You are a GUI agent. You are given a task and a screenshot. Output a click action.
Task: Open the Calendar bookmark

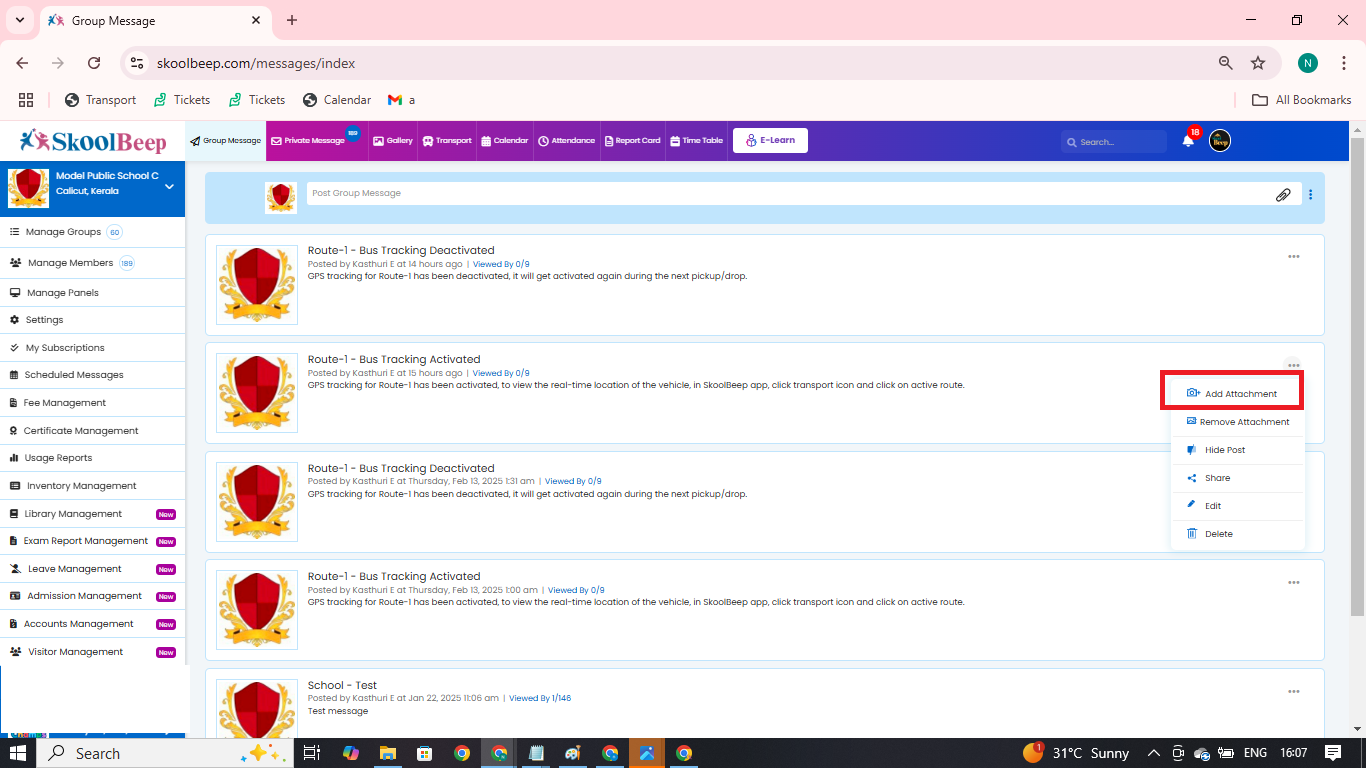point(336,100)
